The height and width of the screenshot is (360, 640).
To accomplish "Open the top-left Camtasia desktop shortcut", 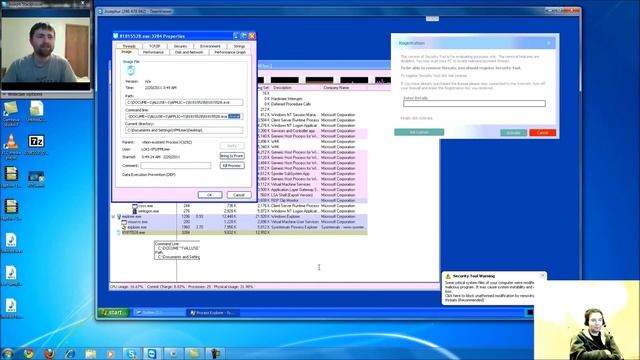I will [11, 113].
